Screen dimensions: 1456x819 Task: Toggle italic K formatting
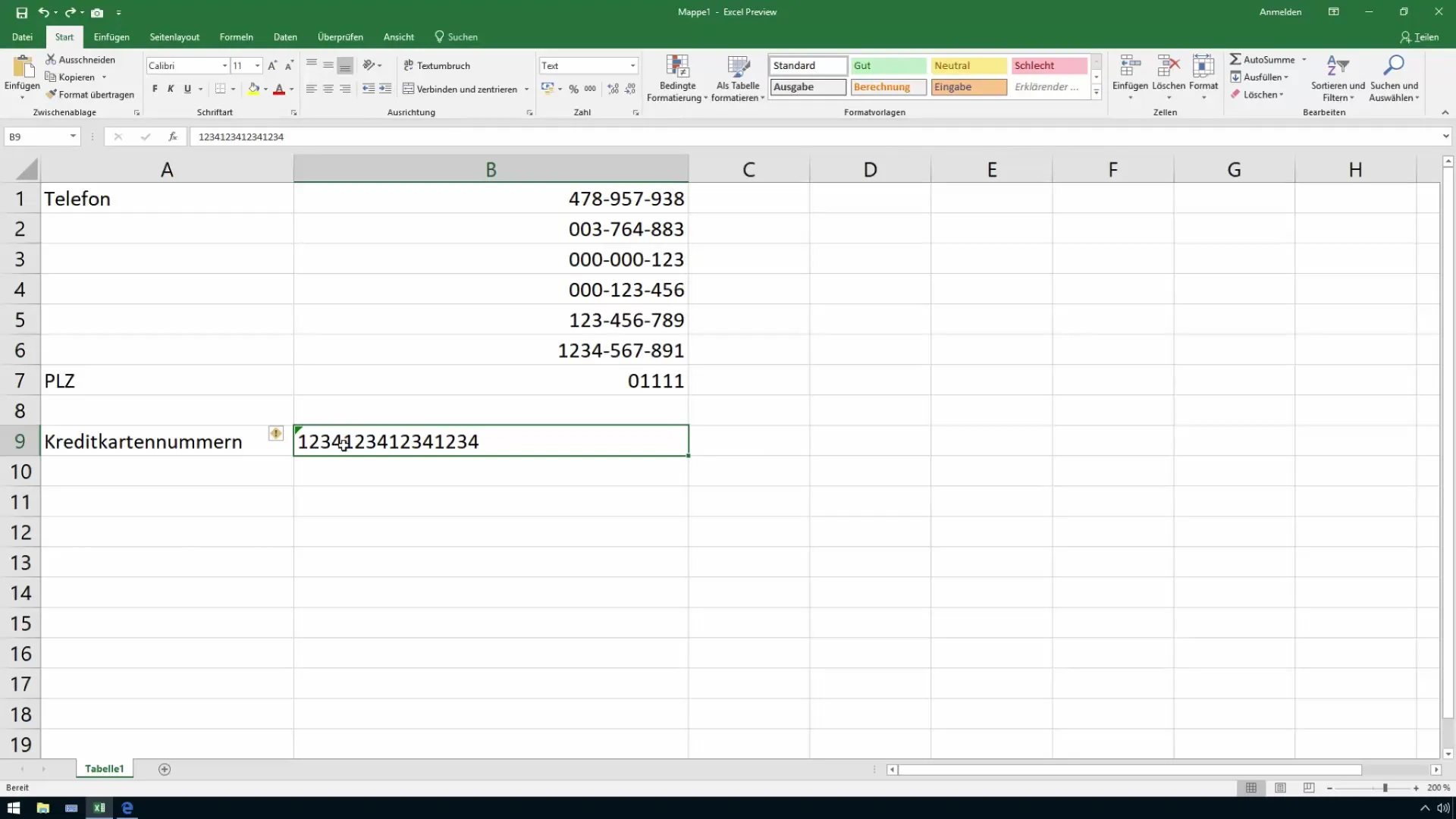171,89
